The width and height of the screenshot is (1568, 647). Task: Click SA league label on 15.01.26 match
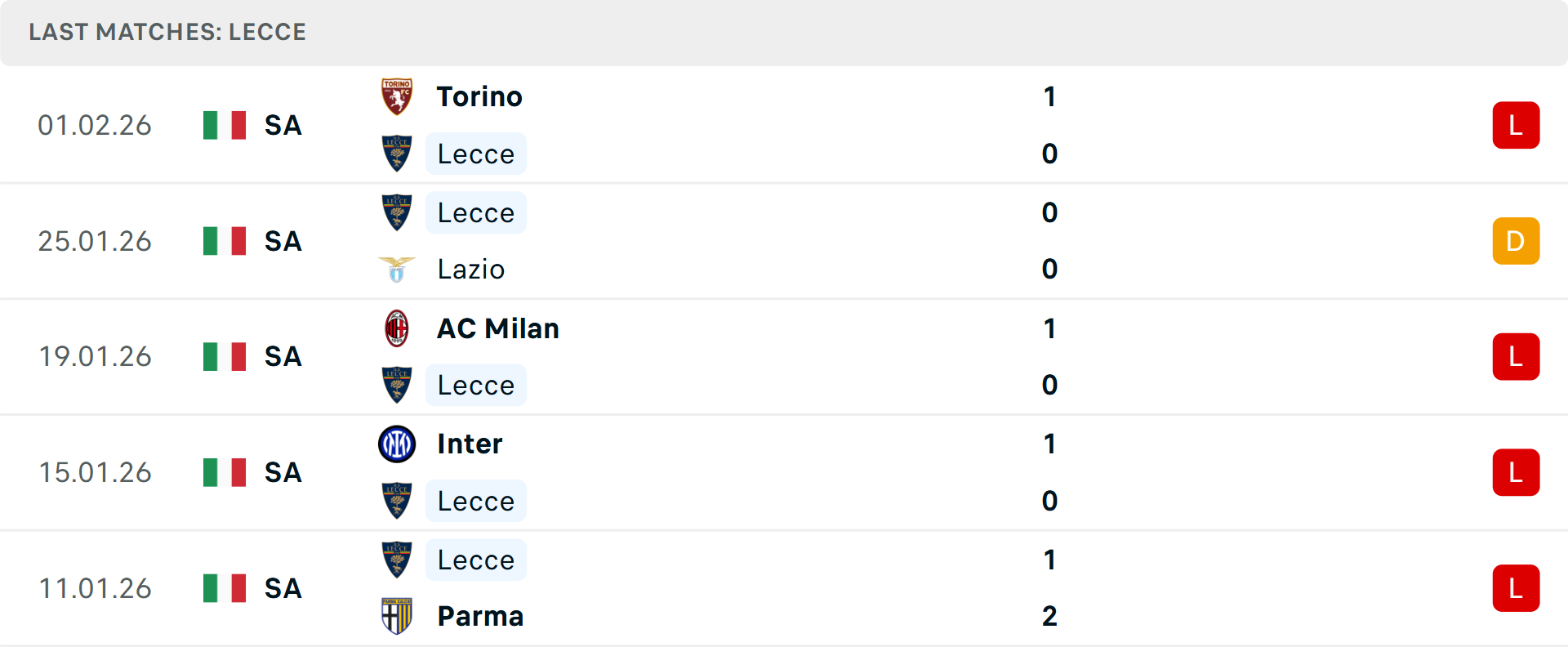[283, 473]
